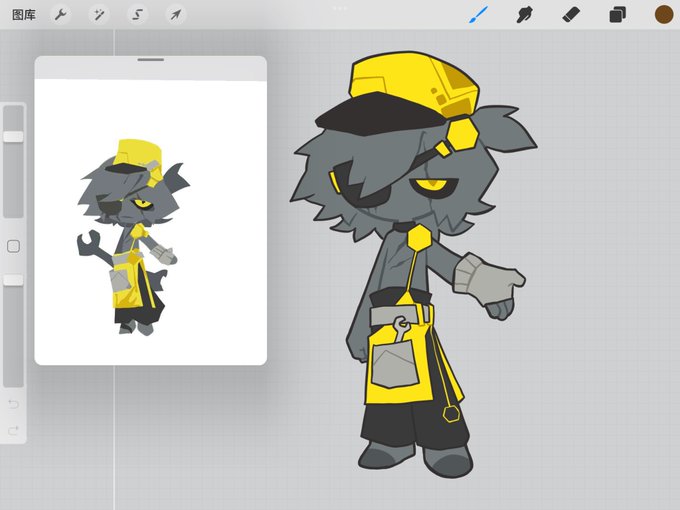The image size is (680, 510).
Task: Open the 图库 gallery
Action: coord(23,15)
